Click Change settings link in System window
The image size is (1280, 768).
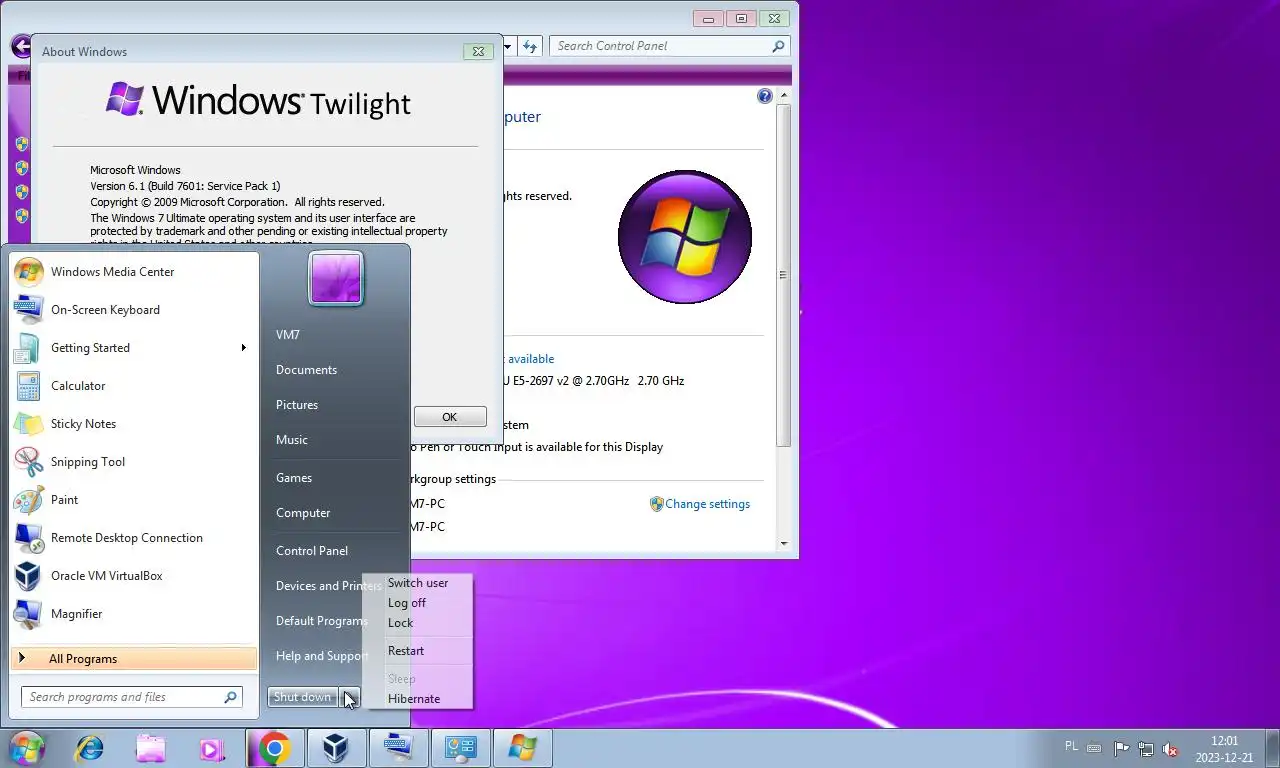707,504
